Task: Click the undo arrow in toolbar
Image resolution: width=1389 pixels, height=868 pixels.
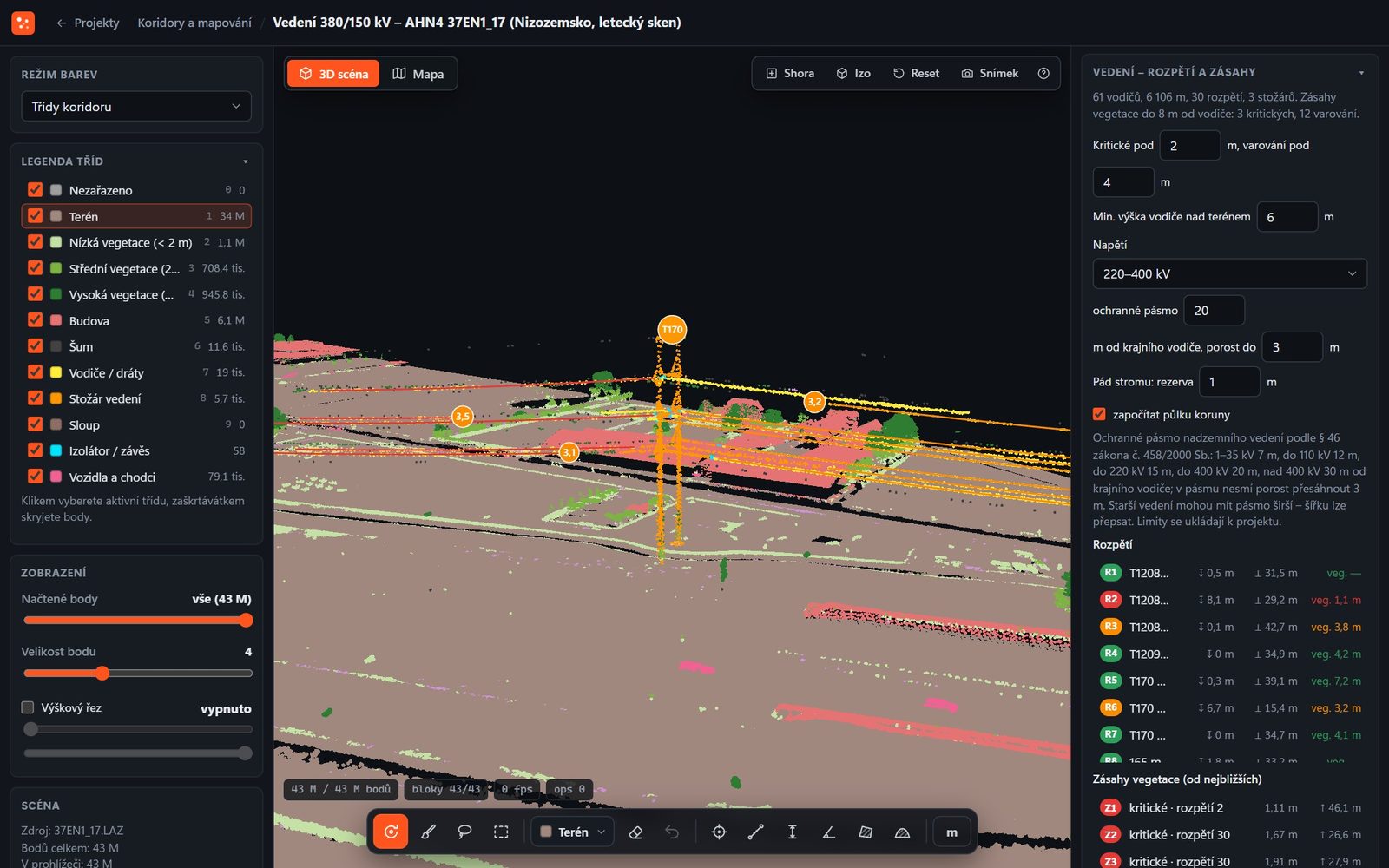Action: click(x=672, y=832)
